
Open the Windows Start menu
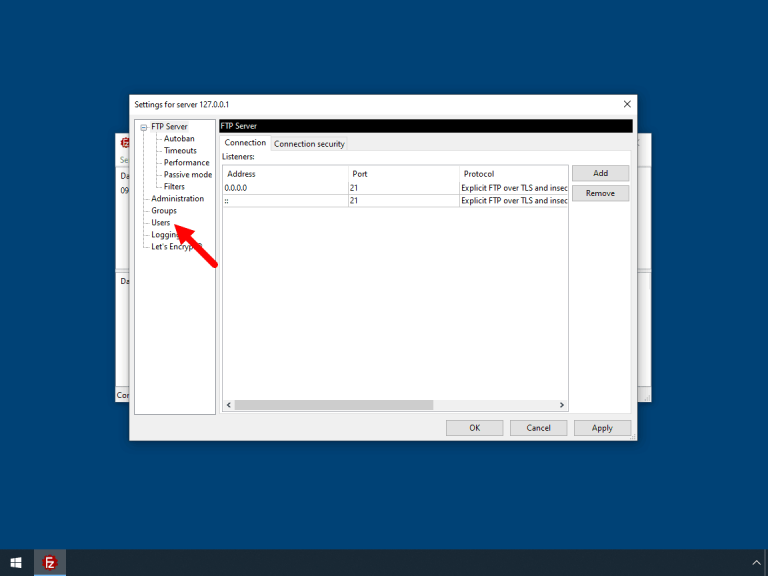[16, 563]
